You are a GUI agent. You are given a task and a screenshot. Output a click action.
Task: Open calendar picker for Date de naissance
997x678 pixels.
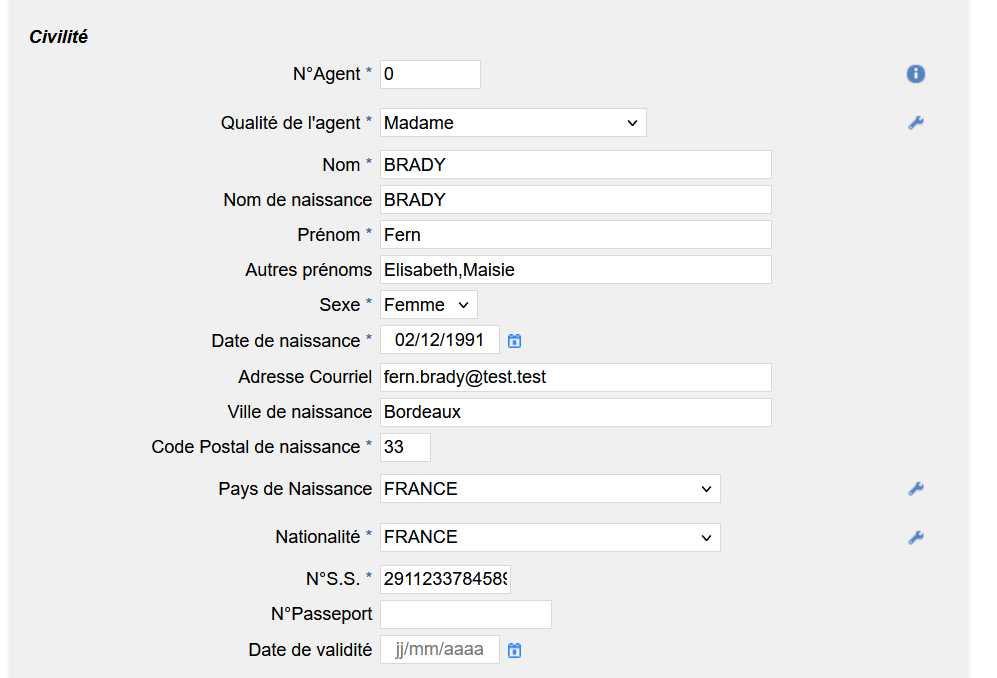tap(514, 341)
